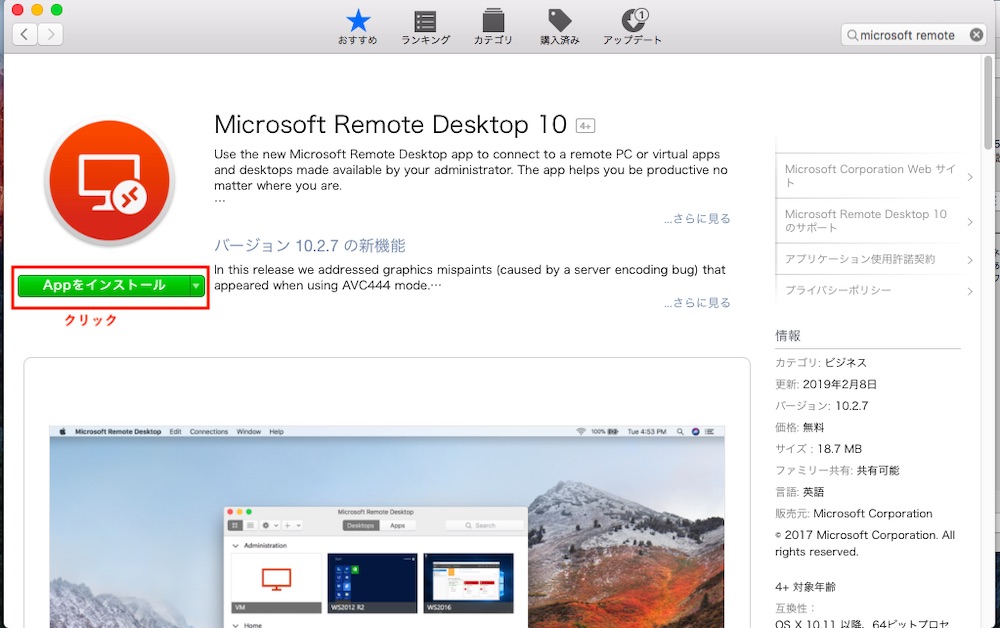1000x628 pixels.
Task: Open the install button dropdown arrow
Action: [x=197, y=286]
